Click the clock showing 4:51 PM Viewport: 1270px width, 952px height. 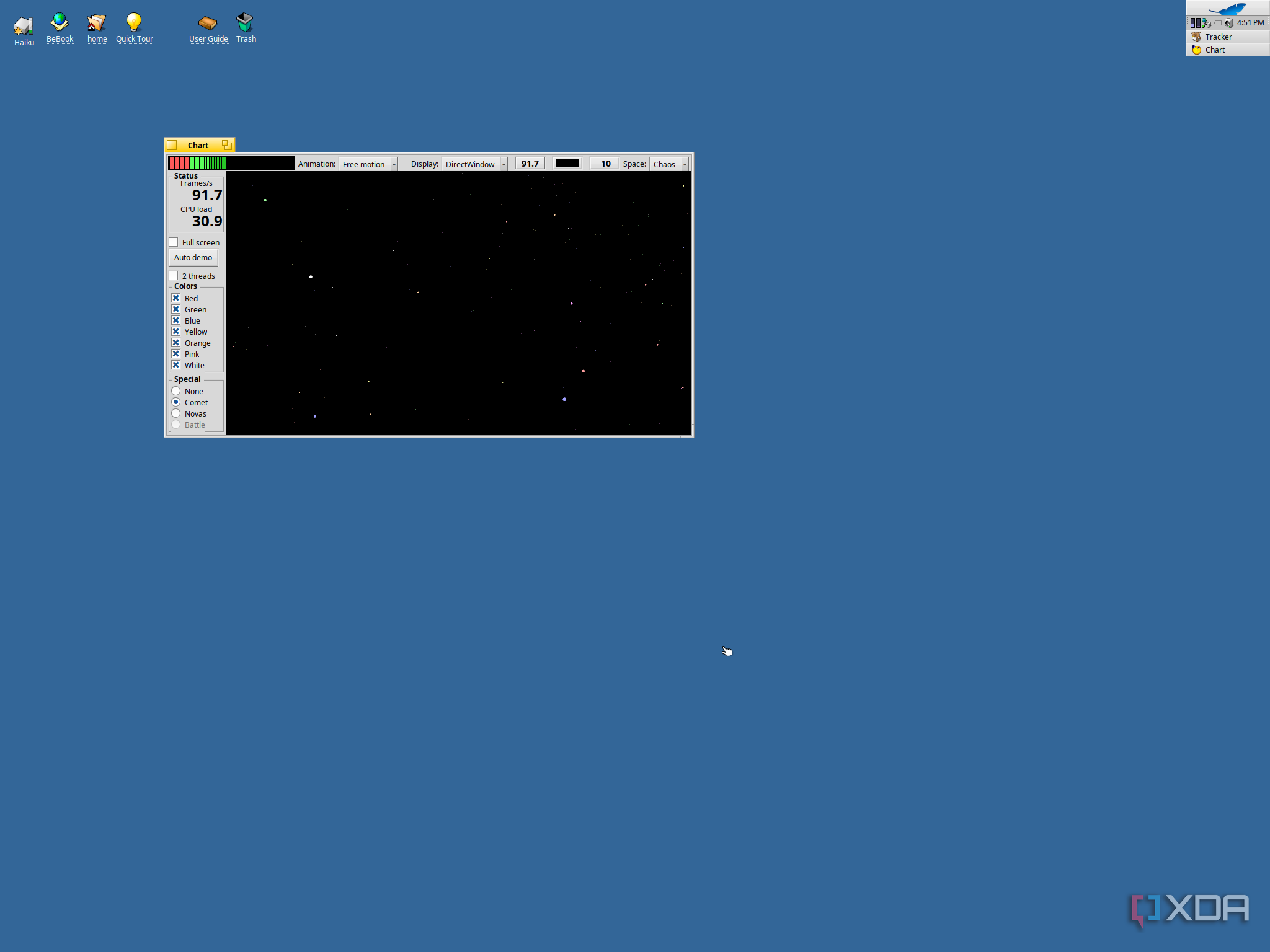[x=1250, y=23]
